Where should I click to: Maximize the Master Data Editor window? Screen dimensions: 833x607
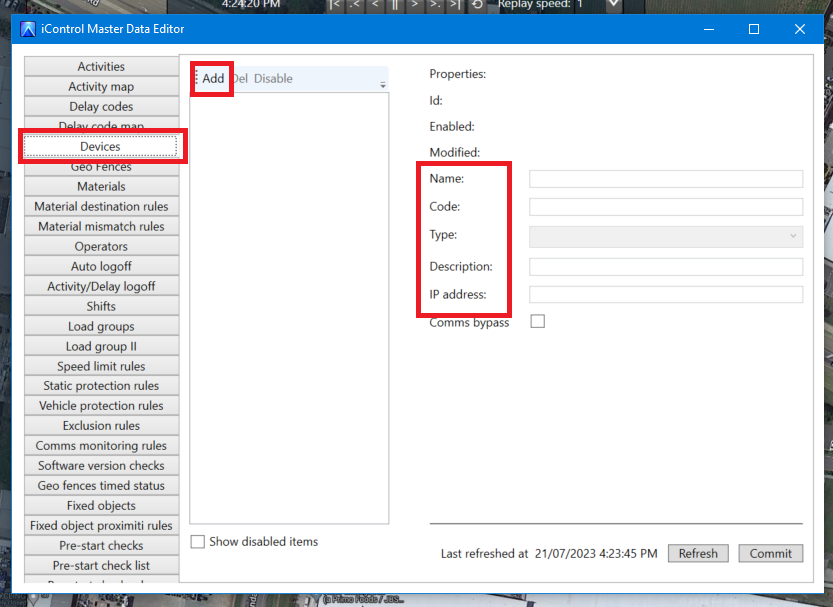tap(754, 29)
